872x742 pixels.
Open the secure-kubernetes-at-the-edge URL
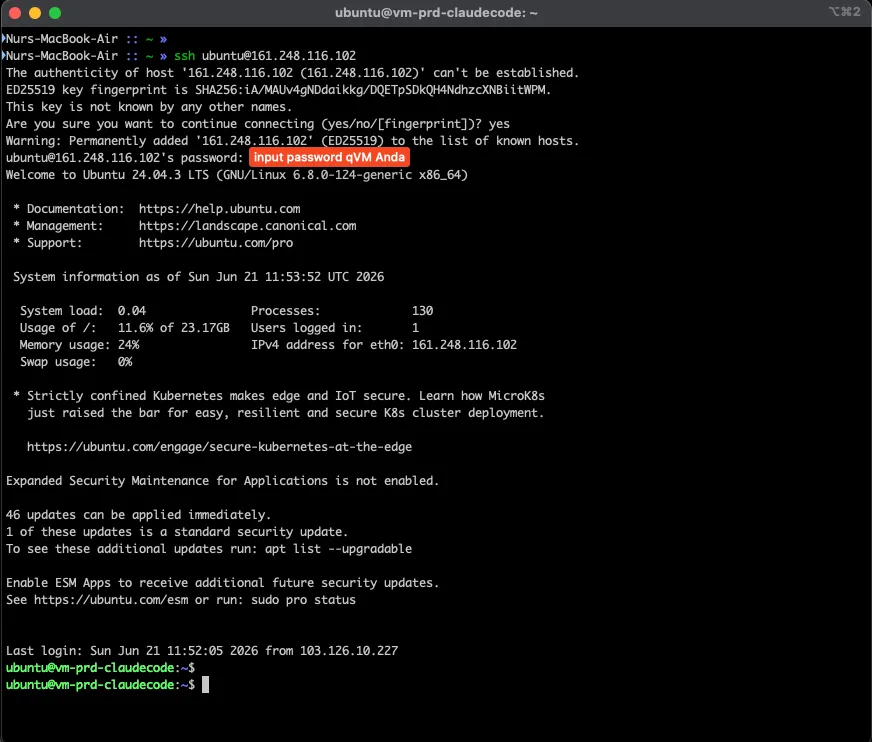[220, 447]
